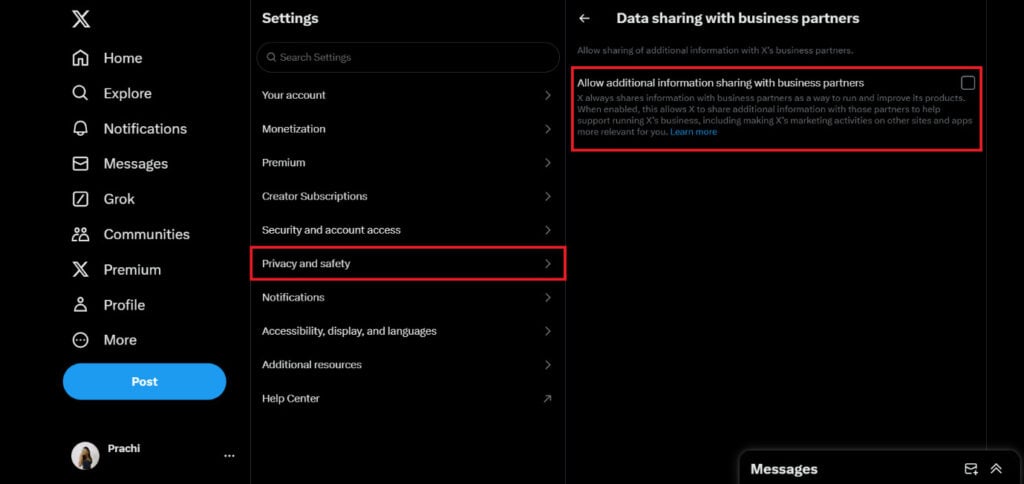Viewport: 1024px width, 484px height.
Task: Click the Prachi account name
Action: (x=123, y=449)
